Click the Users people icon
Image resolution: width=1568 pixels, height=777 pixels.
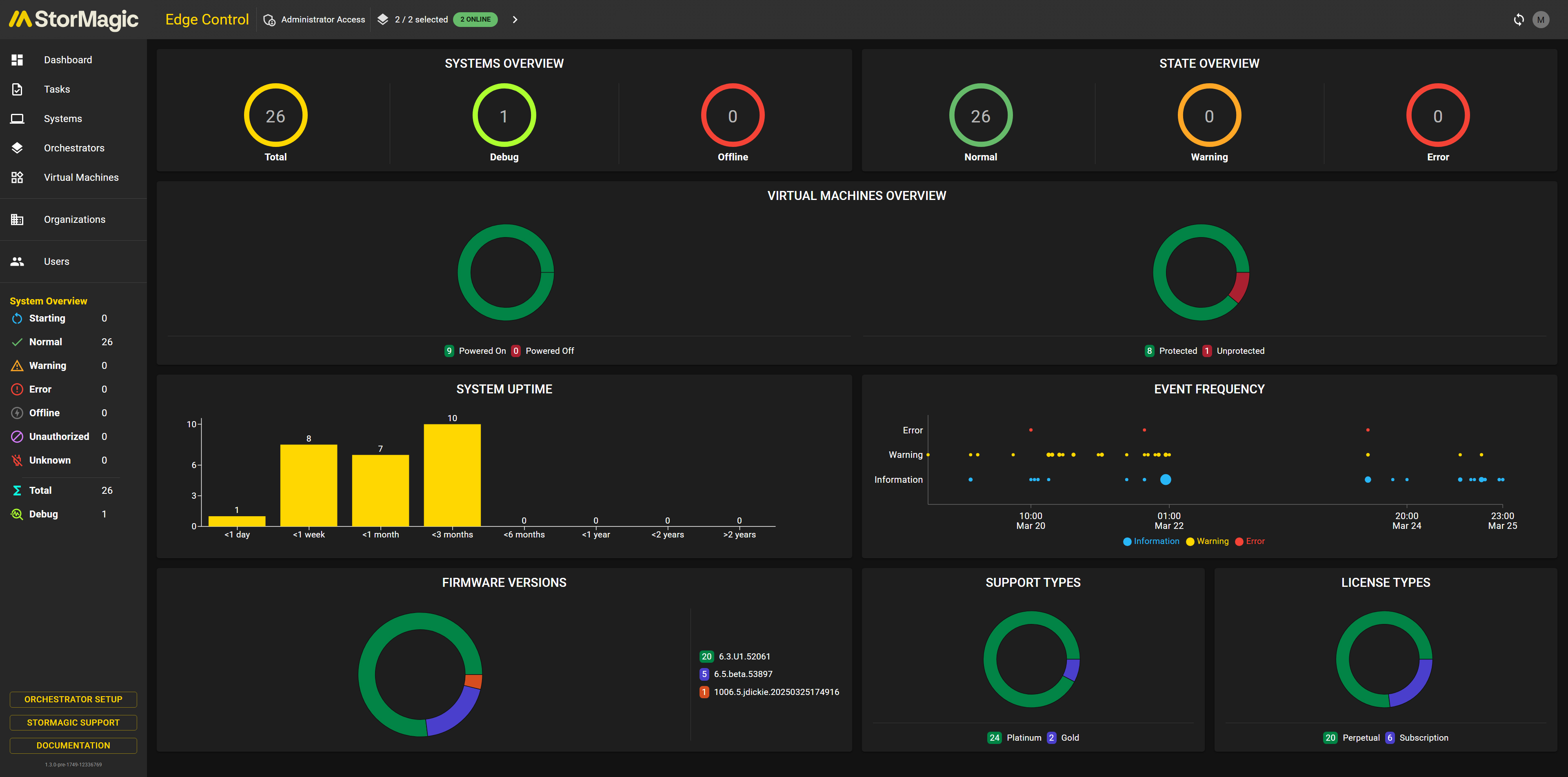click(x=17, y=262)
